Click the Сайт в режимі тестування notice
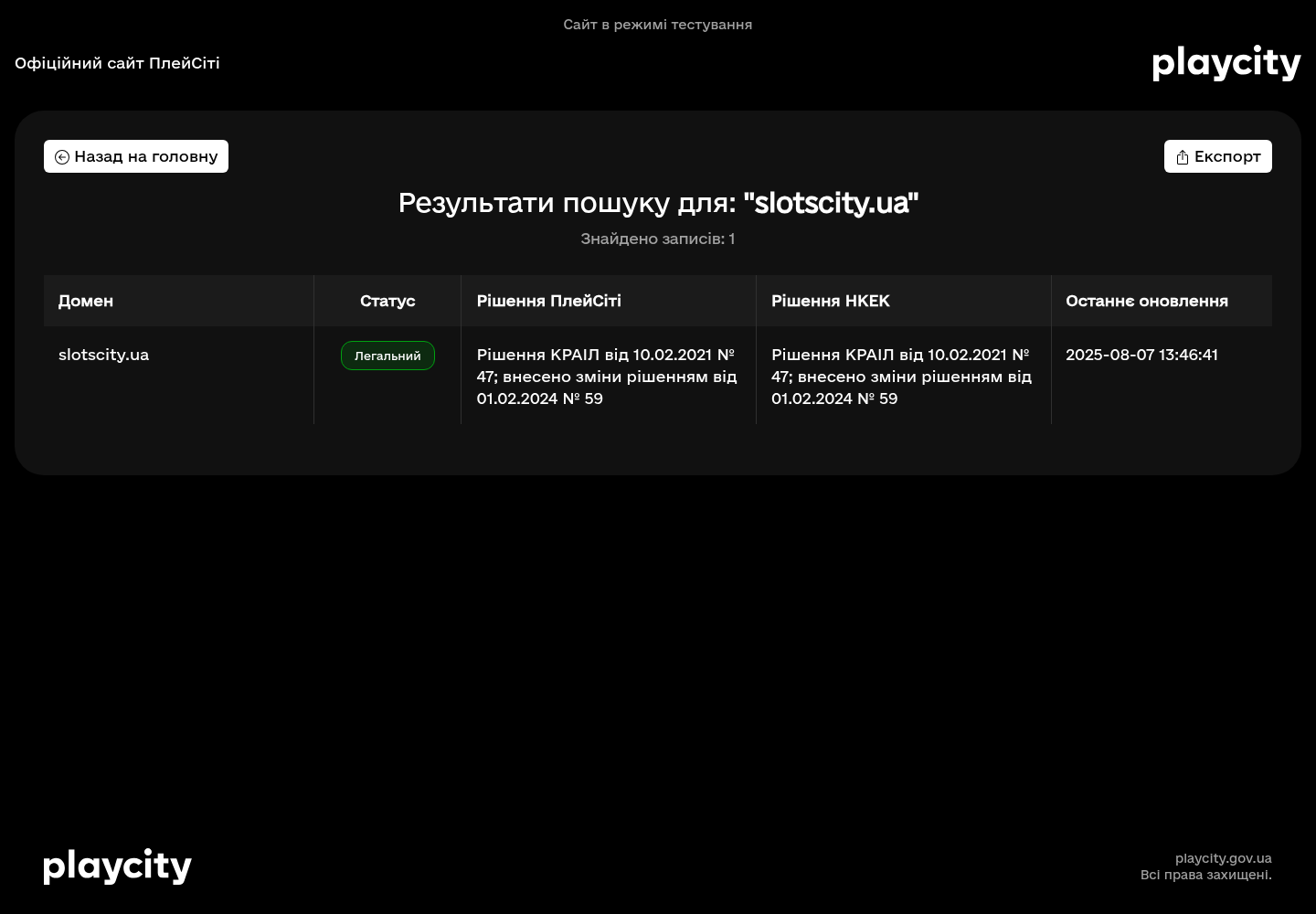1316x914 pixels. 658,25
